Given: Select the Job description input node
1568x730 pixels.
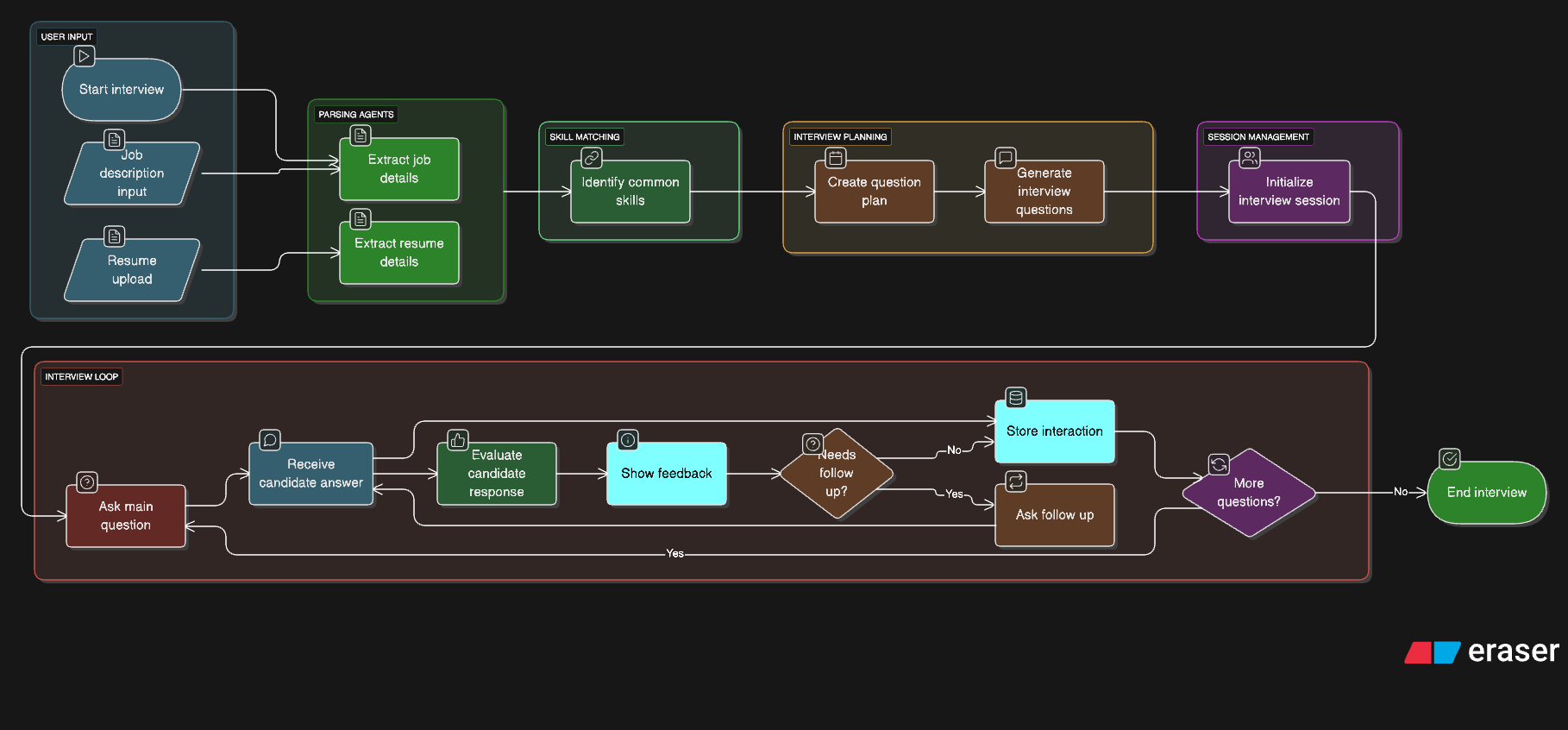Looking at the screenshot, I should click(132, 173).
